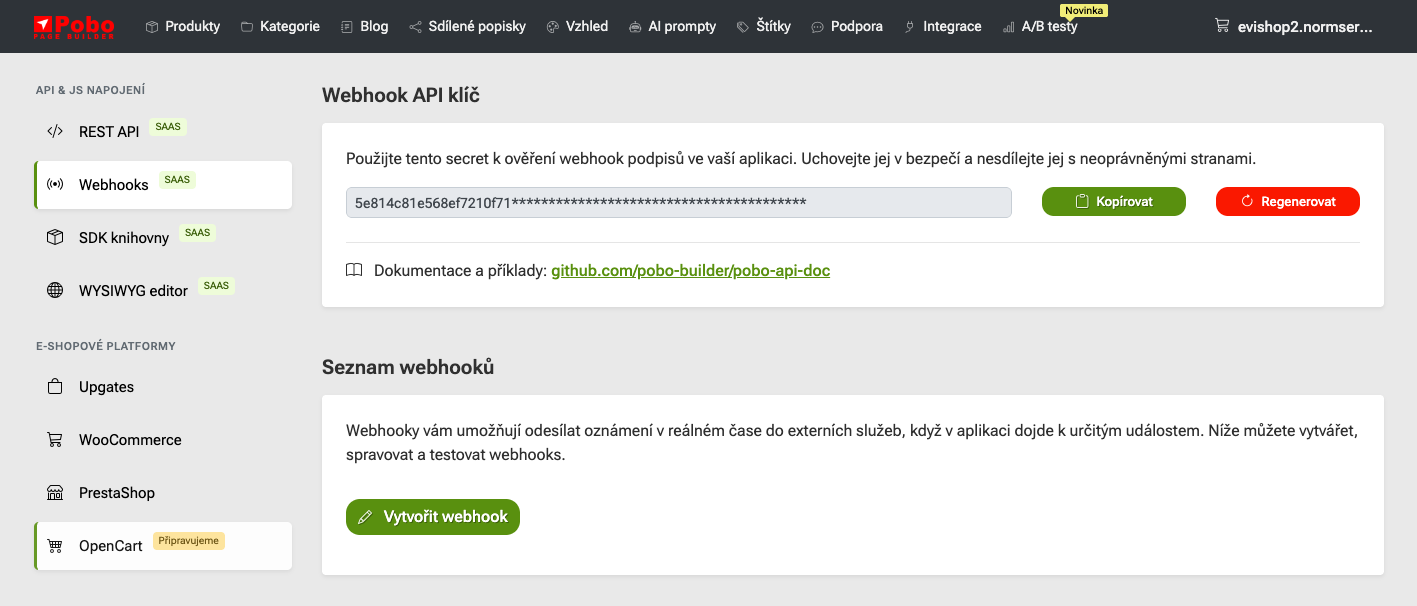The image size is (1417, 606).
Task: Open the evishop2 account dropdown
Action: 1304,26
